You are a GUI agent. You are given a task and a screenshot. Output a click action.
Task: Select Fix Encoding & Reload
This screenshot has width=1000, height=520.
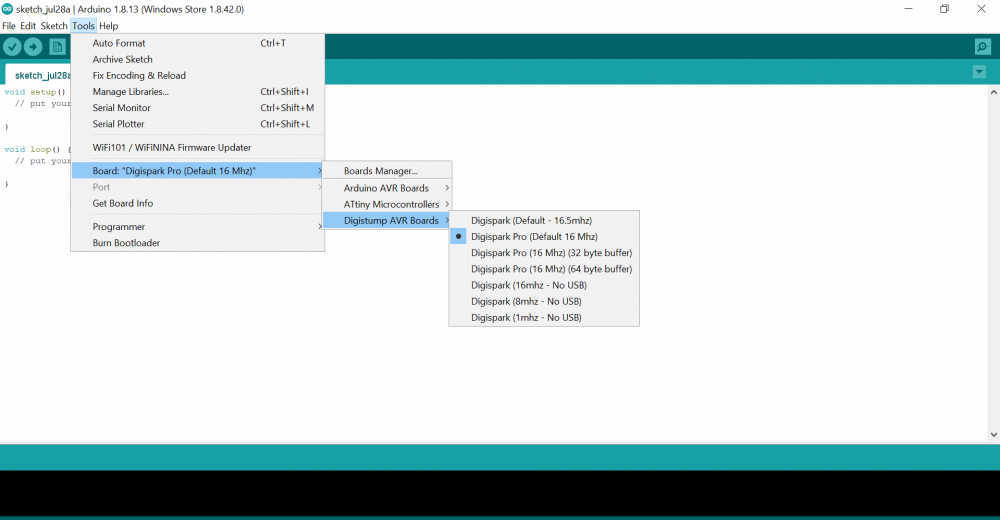(x=198, y=75)
